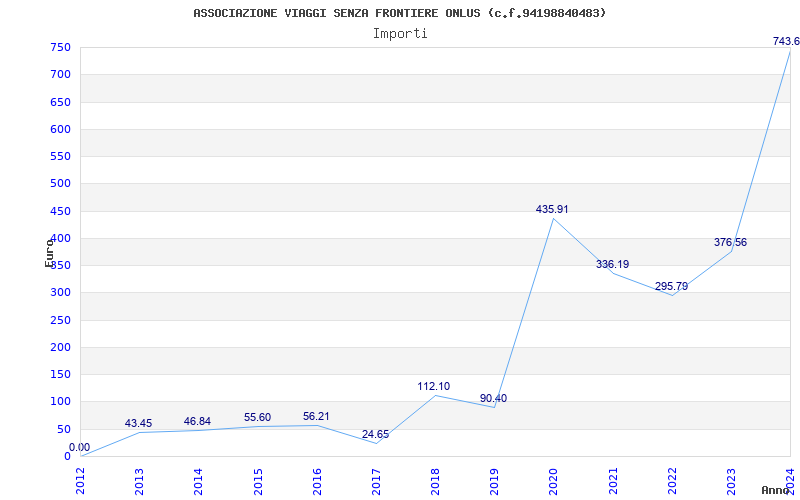The height and width of the screenshot is (500, 800).
Task: Select the 90.40 value label
Action: 493,398
